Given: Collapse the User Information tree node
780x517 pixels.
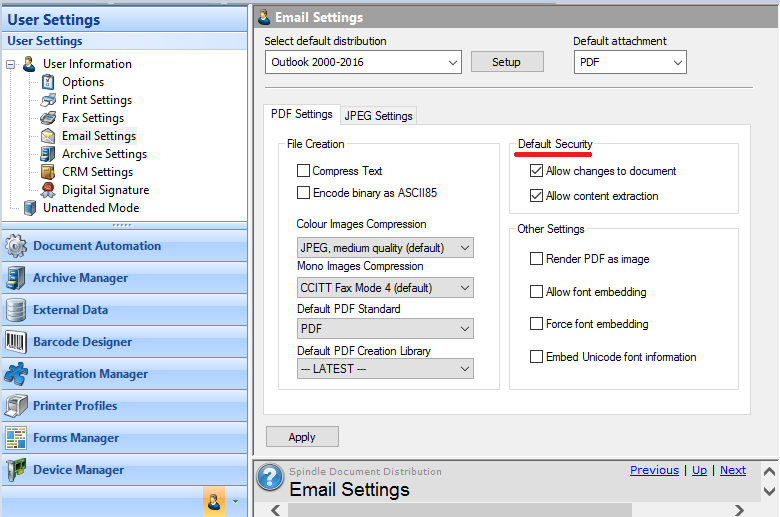Looking at the screenshot, I should click(10, 64).
